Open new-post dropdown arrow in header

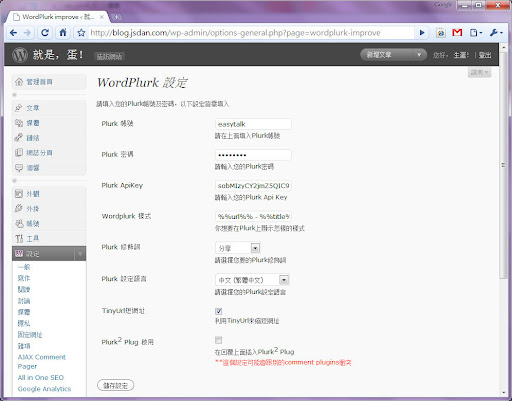[x=419, y=55]
